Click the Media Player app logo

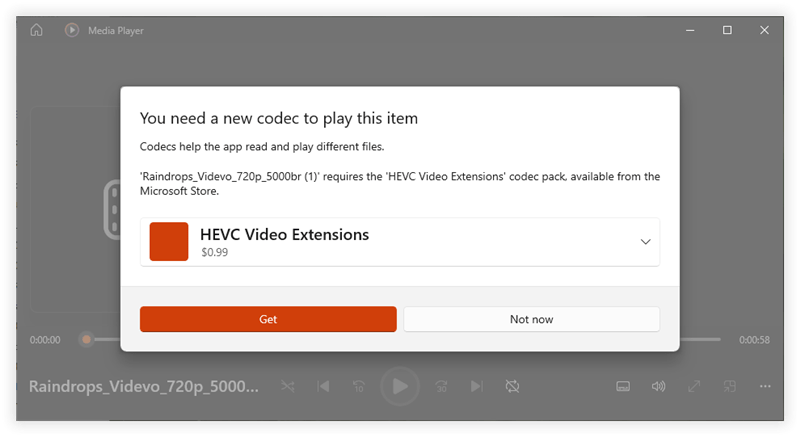coord(72,30)
